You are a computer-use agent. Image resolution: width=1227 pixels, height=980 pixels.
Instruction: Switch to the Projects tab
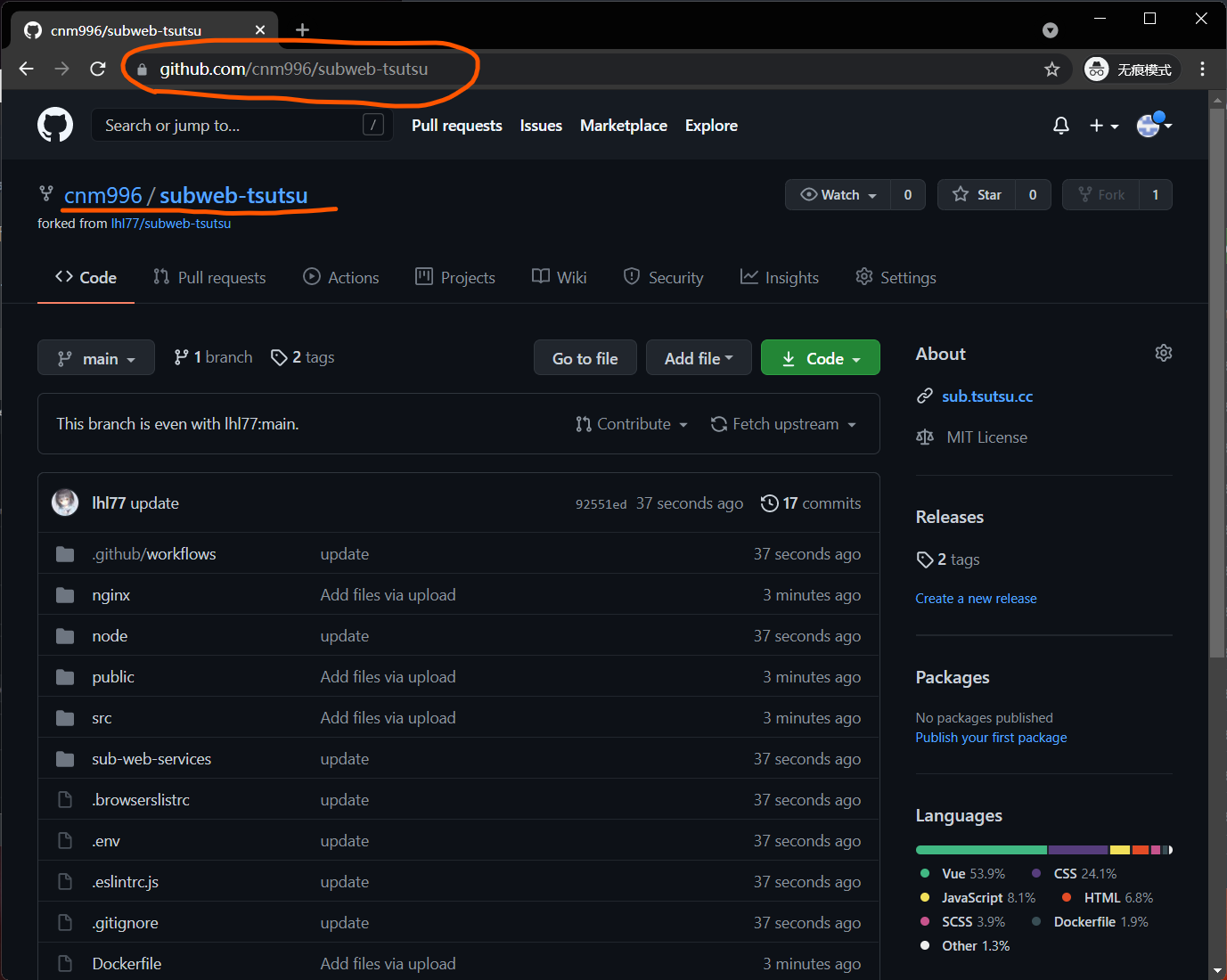pos(455,277)
